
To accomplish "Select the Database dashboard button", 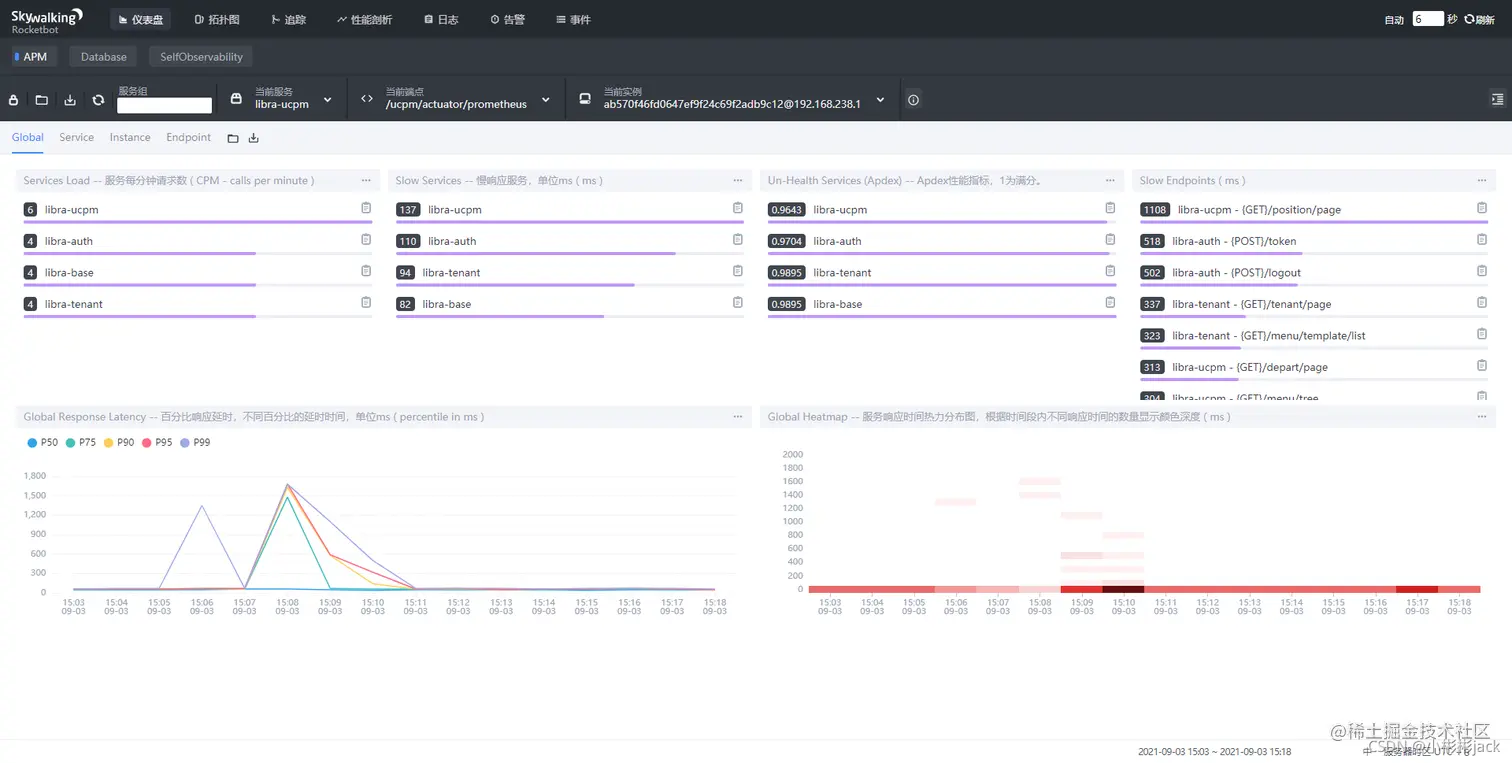I will [x=103, y=57].
